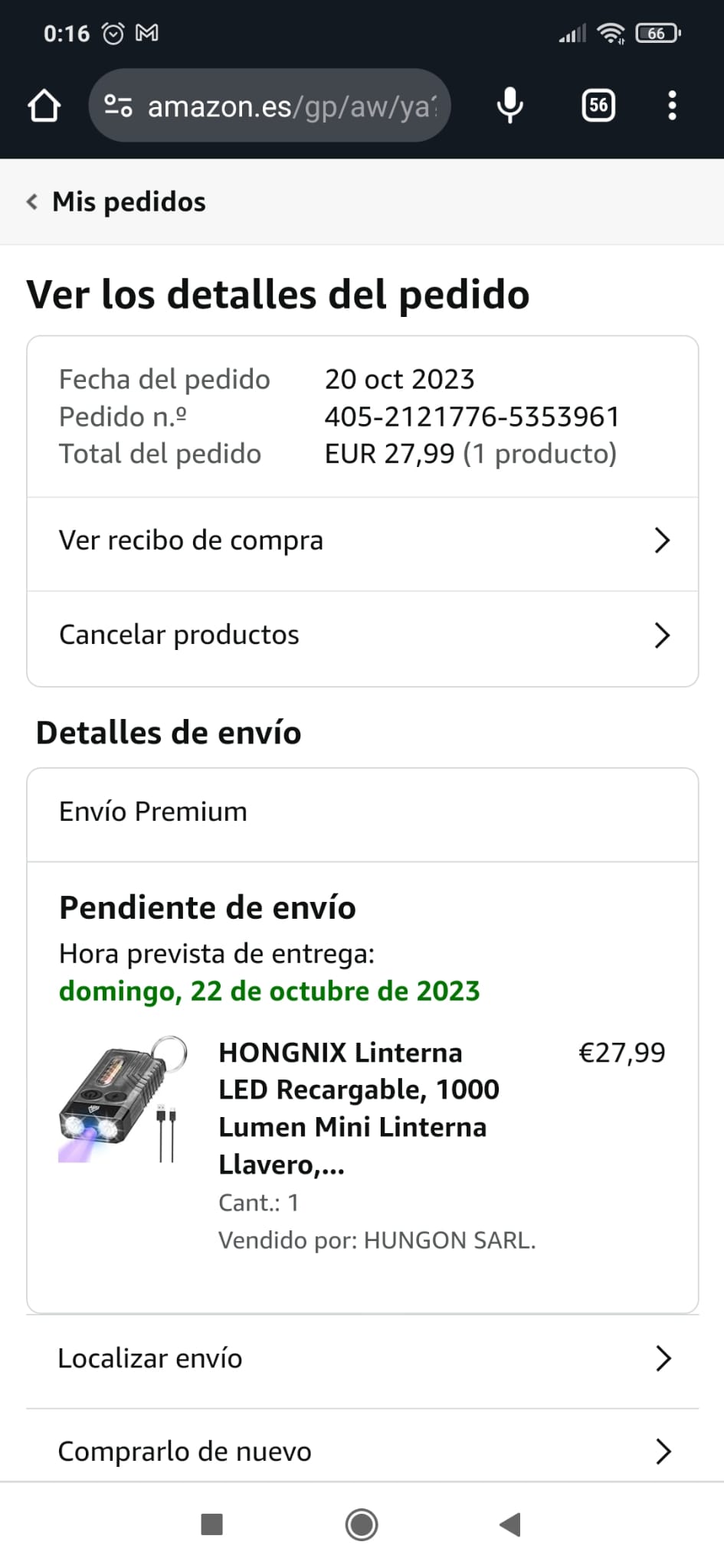The image size is (724, 1568).
Task: Tap the amazon.es URL address field
Action: point(291,106)
